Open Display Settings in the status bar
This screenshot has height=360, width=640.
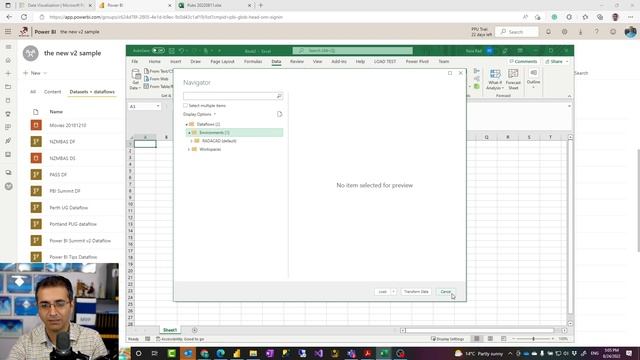448,339
